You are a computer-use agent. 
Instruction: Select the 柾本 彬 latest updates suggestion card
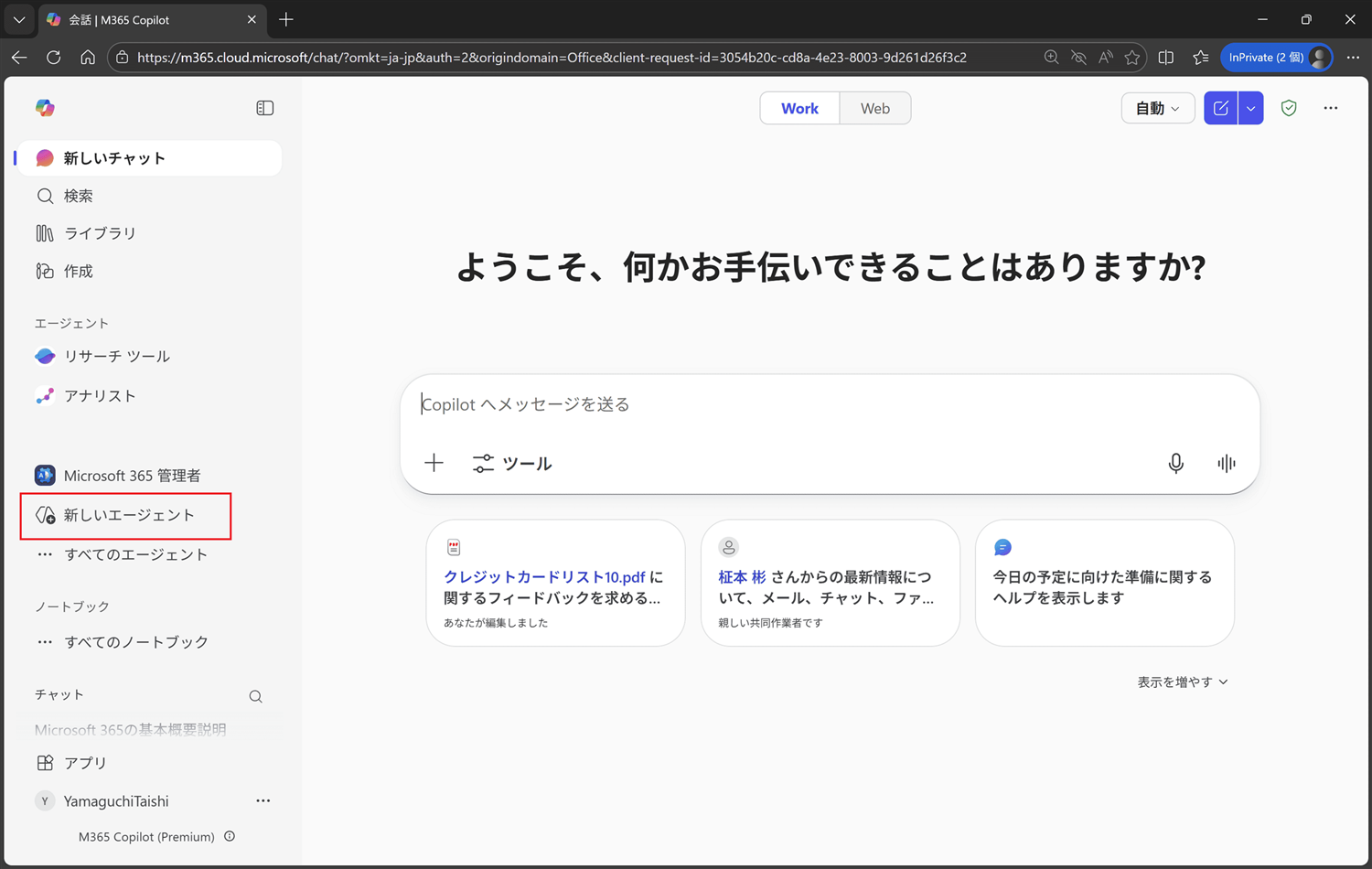click(831, 583)
